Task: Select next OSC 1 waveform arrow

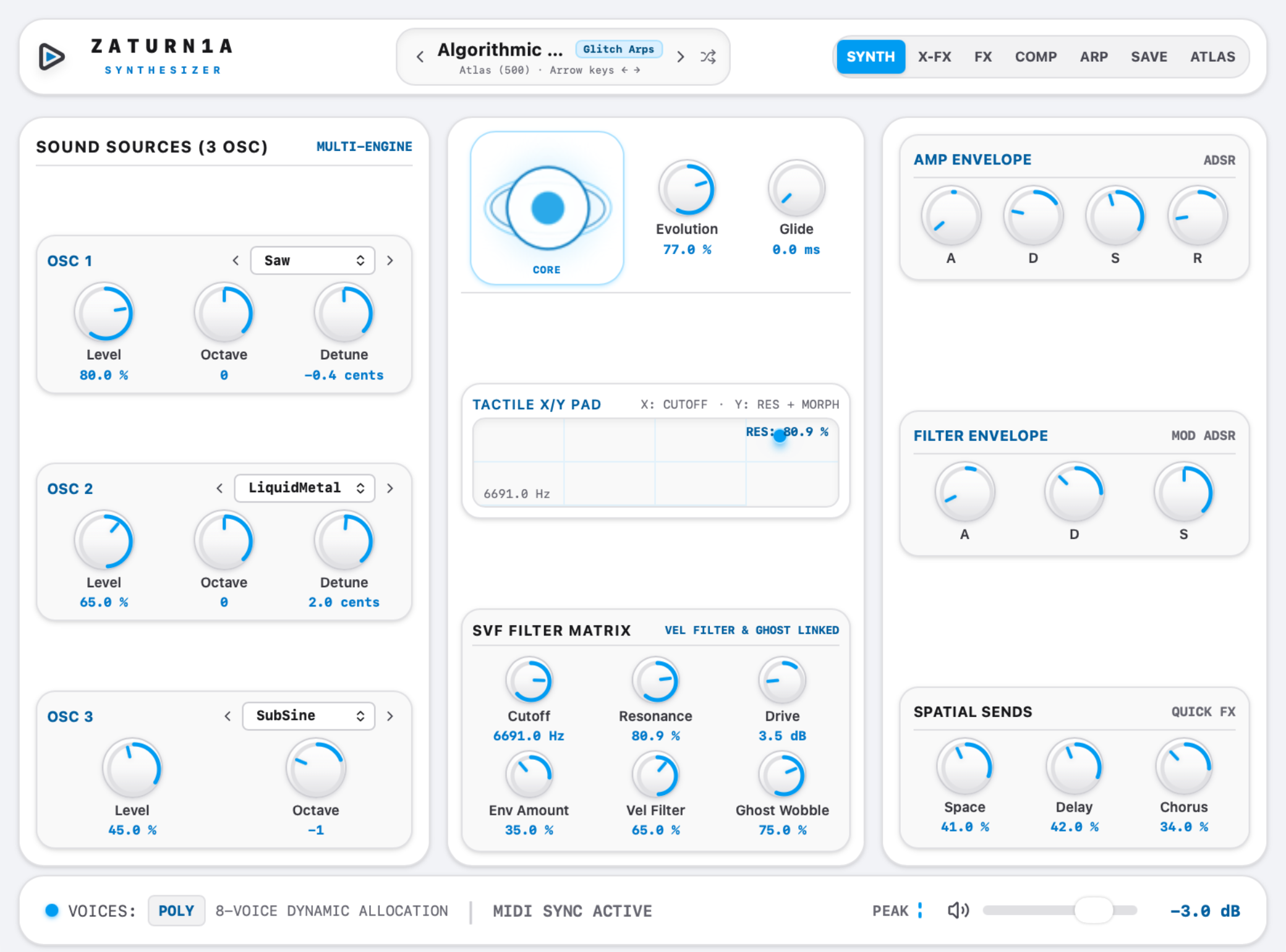Action: [x=390, y=260]
